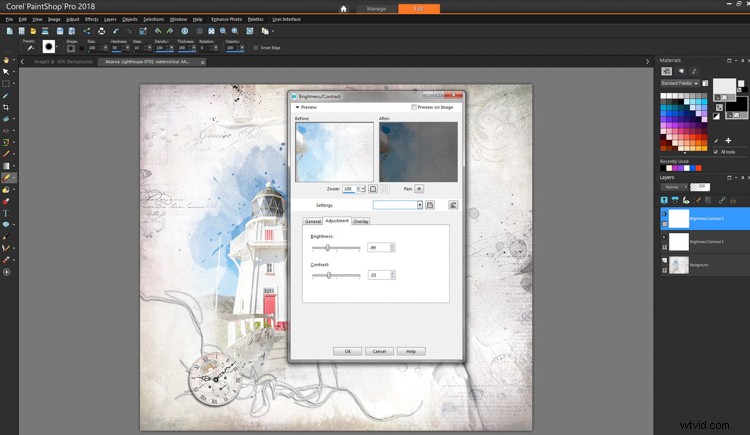Screen dimensions: 750x435
Task: Click the Zoom out magnifier toolbar icon
Action: pyautogui.click(x=223, y=31)
